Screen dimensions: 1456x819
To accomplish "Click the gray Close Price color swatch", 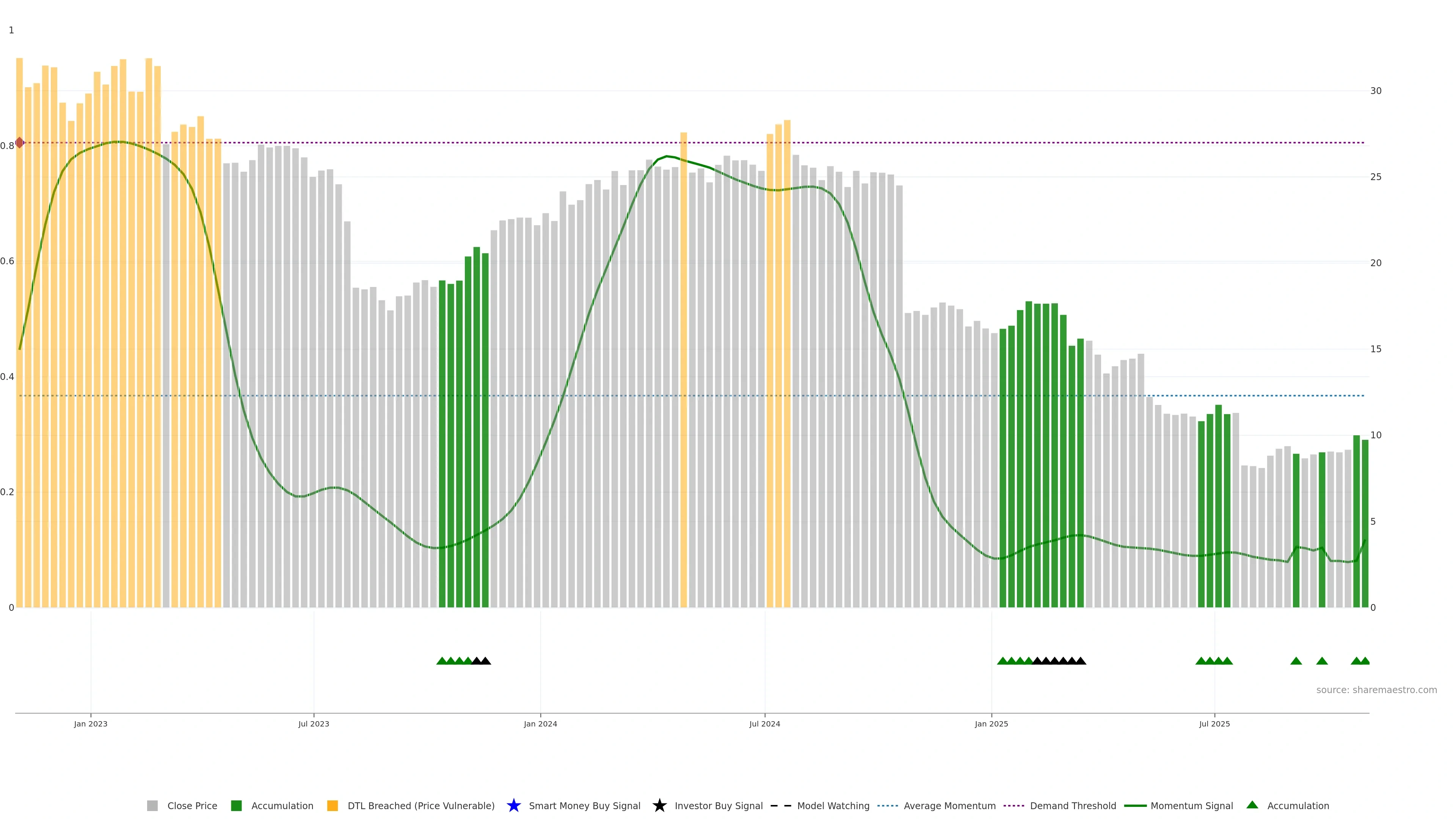I will (152, 805).
